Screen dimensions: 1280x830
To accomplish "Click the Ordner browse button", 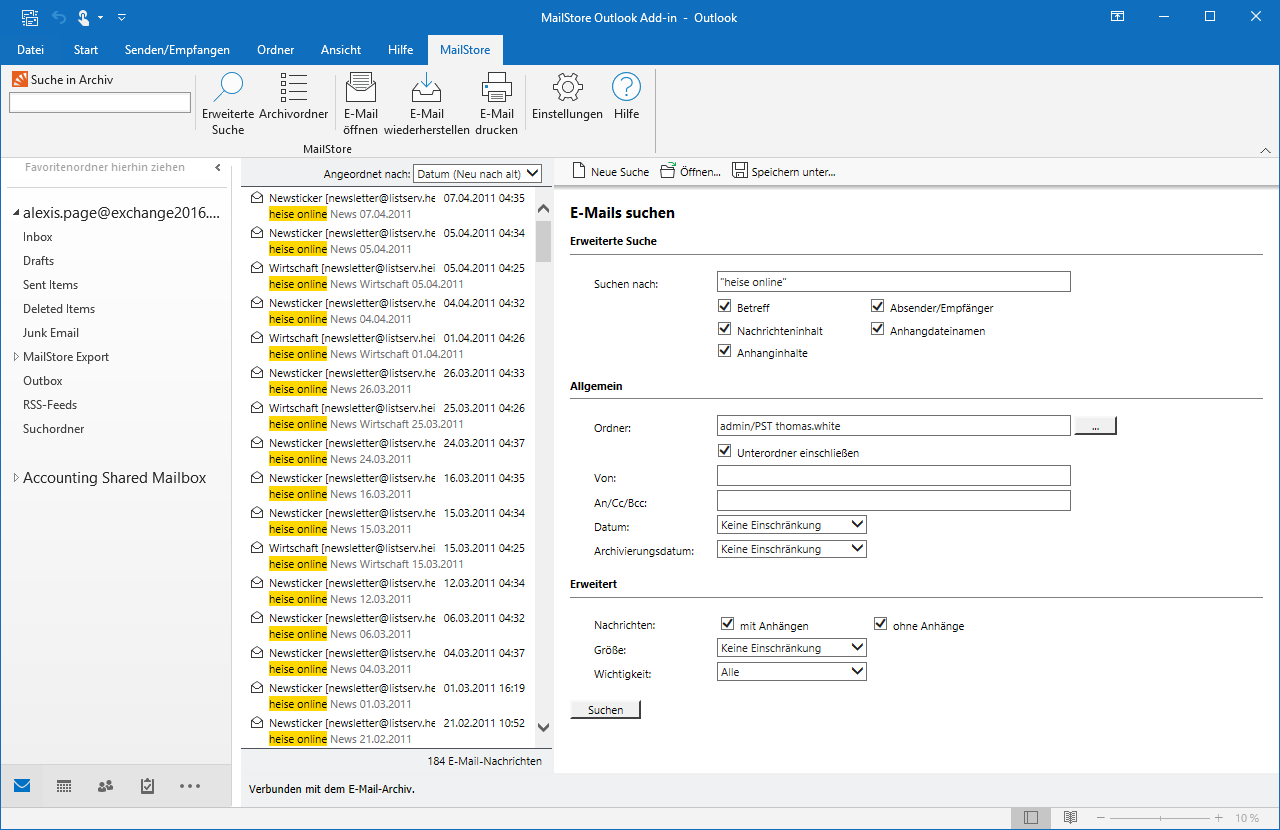I will 1095,427.
